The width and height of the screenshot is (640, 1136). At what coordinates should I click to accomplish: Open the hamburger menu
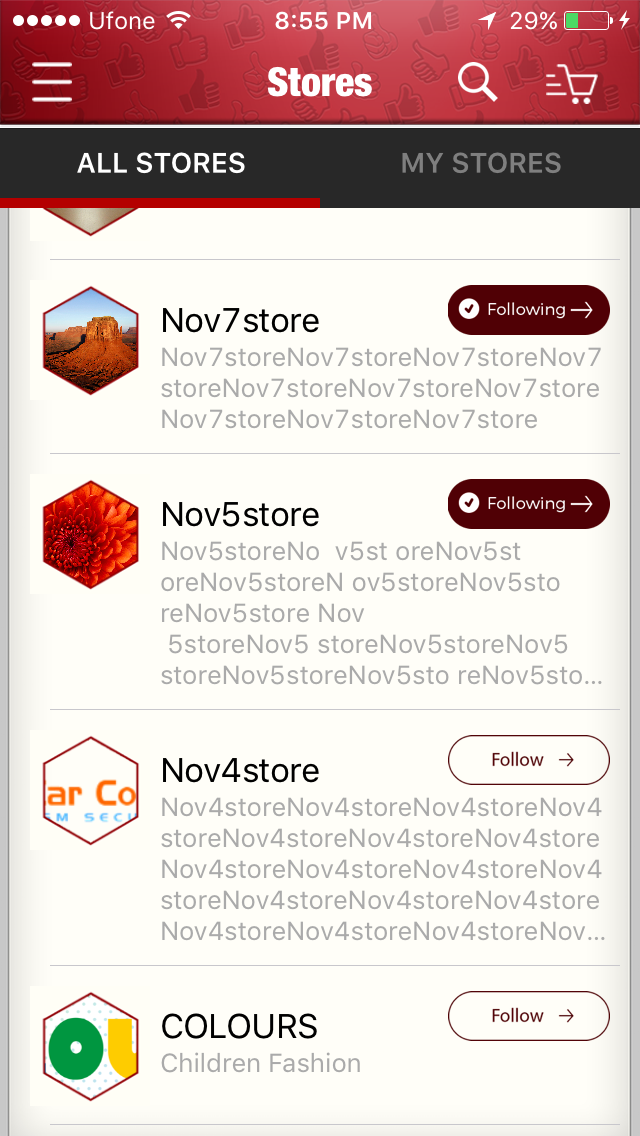pyautogui.click(x=52, y=82)
